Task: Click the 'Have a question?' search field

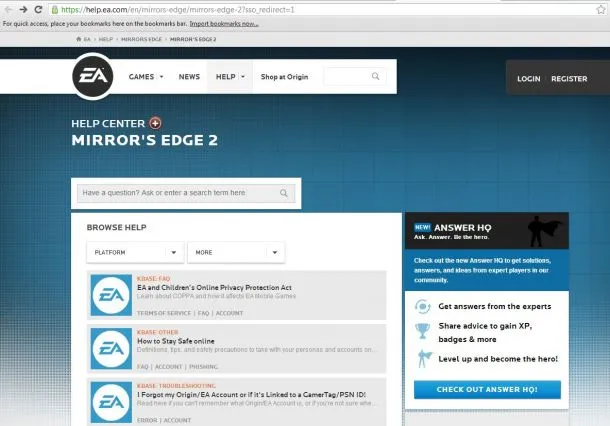Action: pos(186,193)
